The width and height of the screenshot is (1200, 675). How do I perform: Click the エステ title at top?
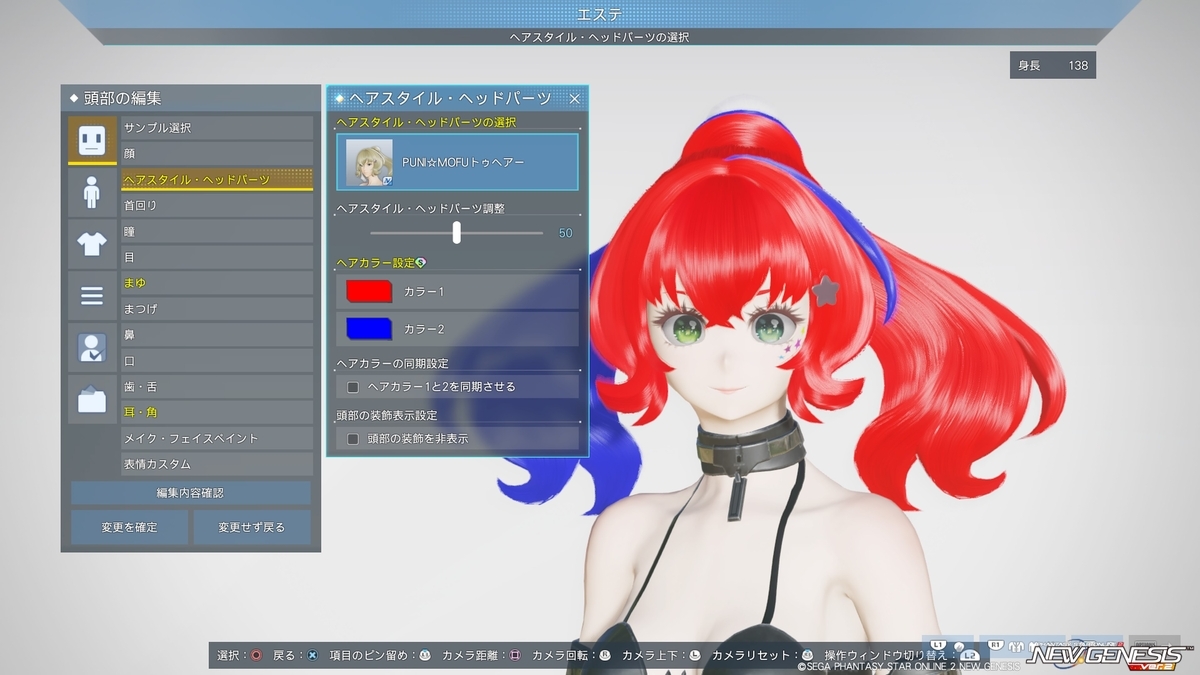(600, 13)
